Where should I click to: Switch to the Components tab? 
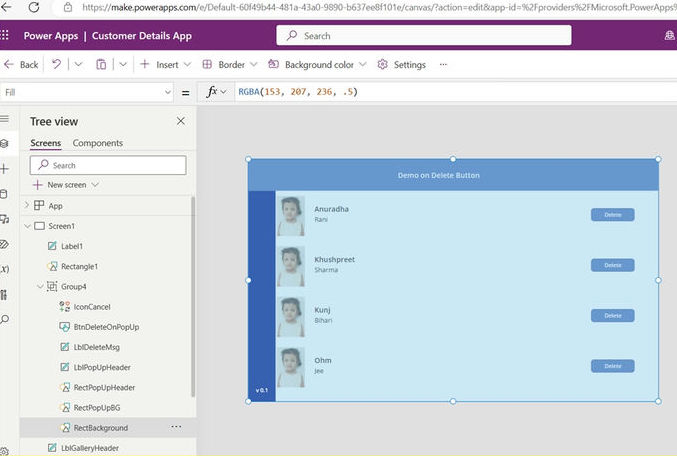pyautogui.click(x=98, y=143)
